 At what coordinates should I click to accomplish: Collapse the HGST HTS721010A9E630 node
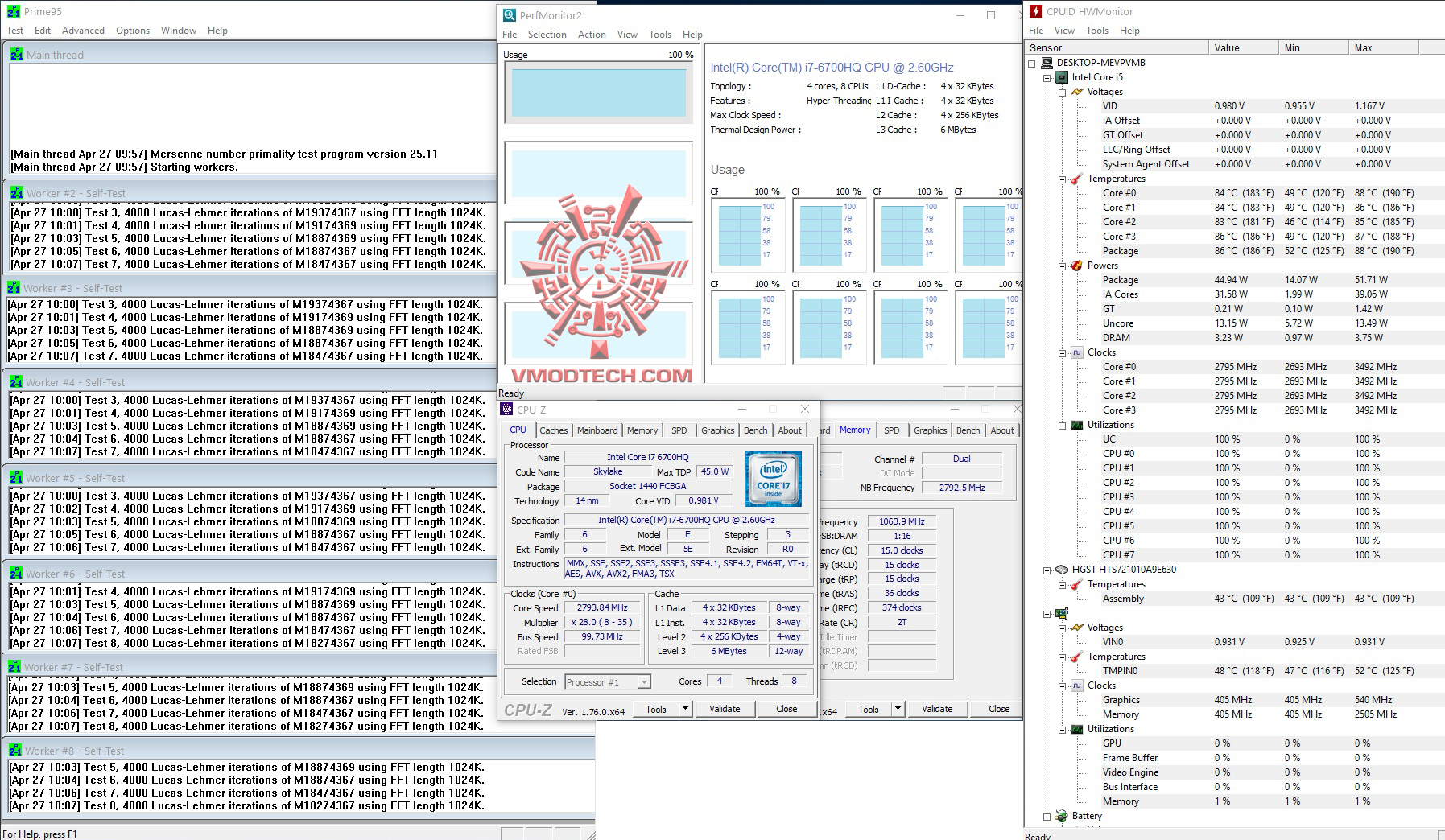1047,570
